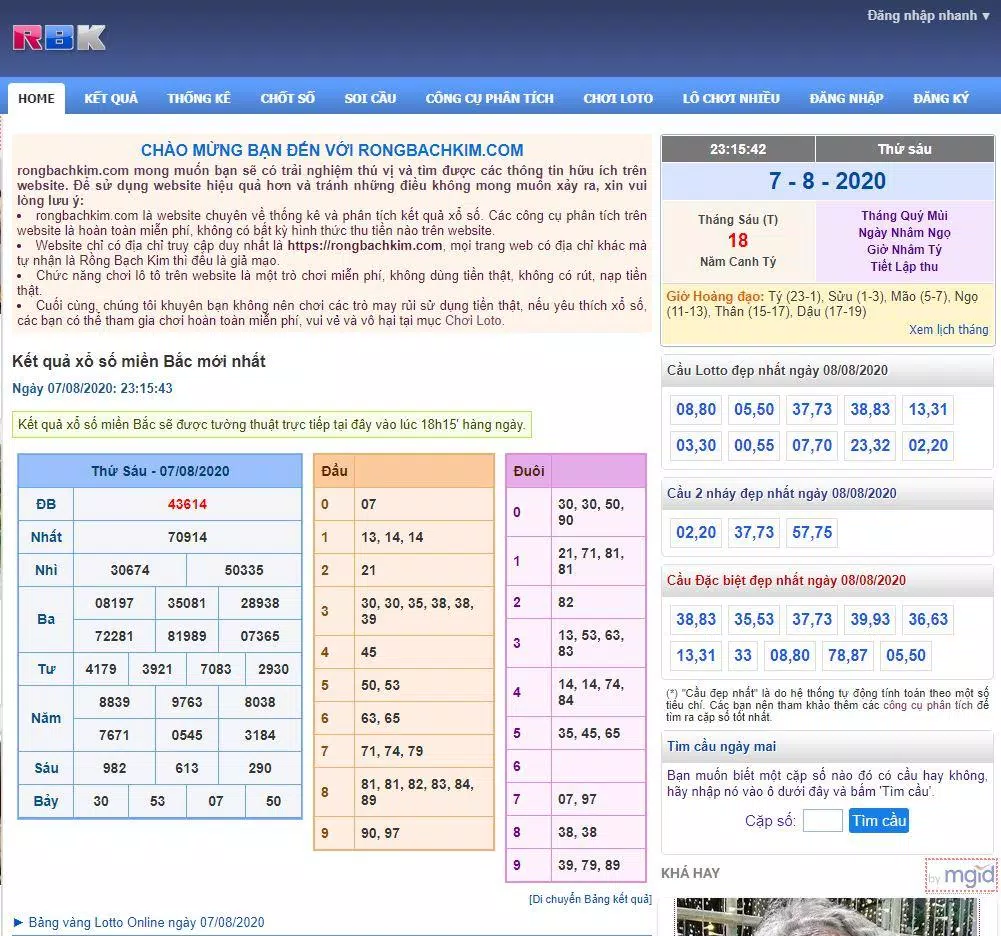Viewport: 1001px width, 936px height.
Task: Go to ĐĂNG NHẬP page
Action: pyautogui.click(x=847, y=98)
